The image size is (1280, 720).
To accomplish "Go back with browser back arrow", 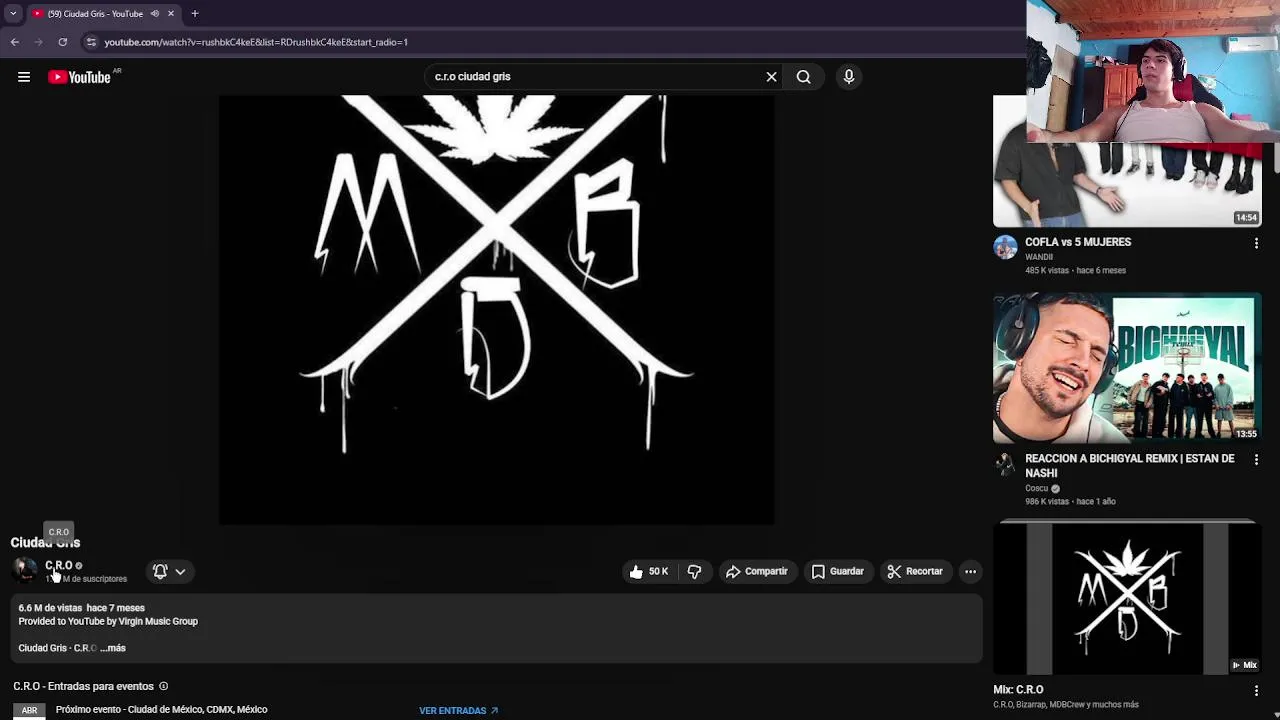I will click(x=15, y=42).
